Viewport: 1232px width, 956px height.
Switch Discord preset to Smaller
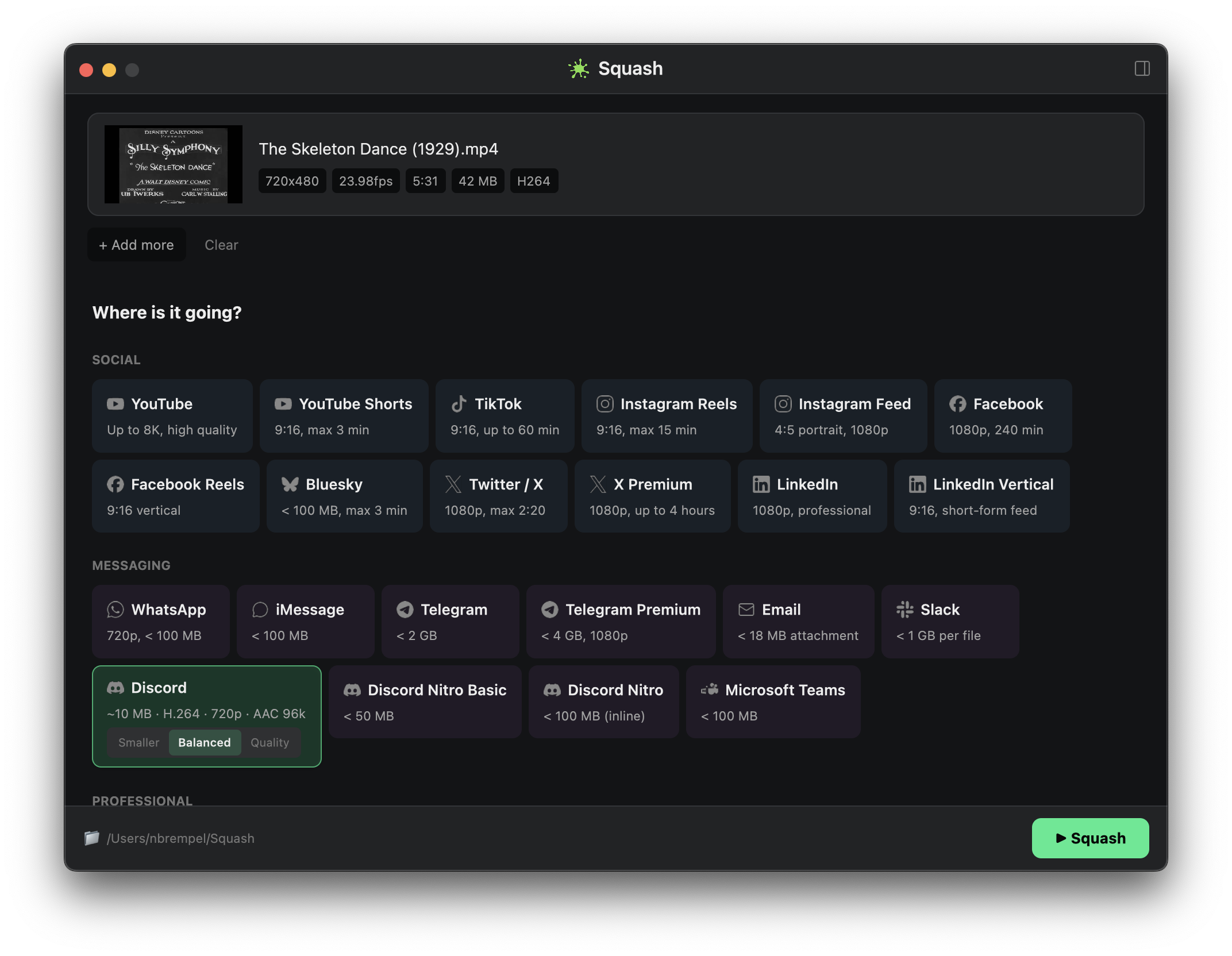point(138,742)
